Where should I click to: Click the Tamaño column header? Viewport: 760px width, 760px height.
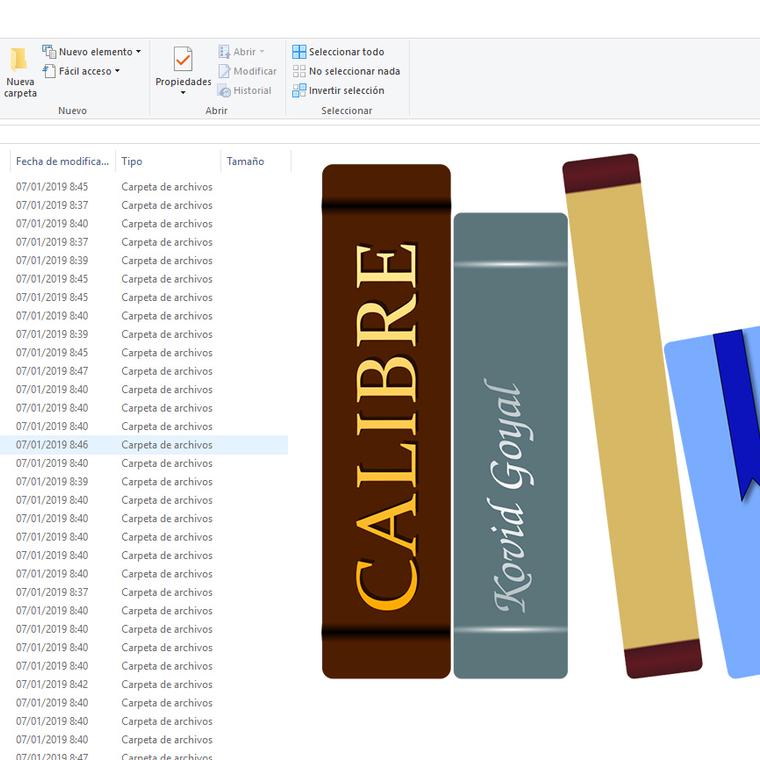(246, 161)
